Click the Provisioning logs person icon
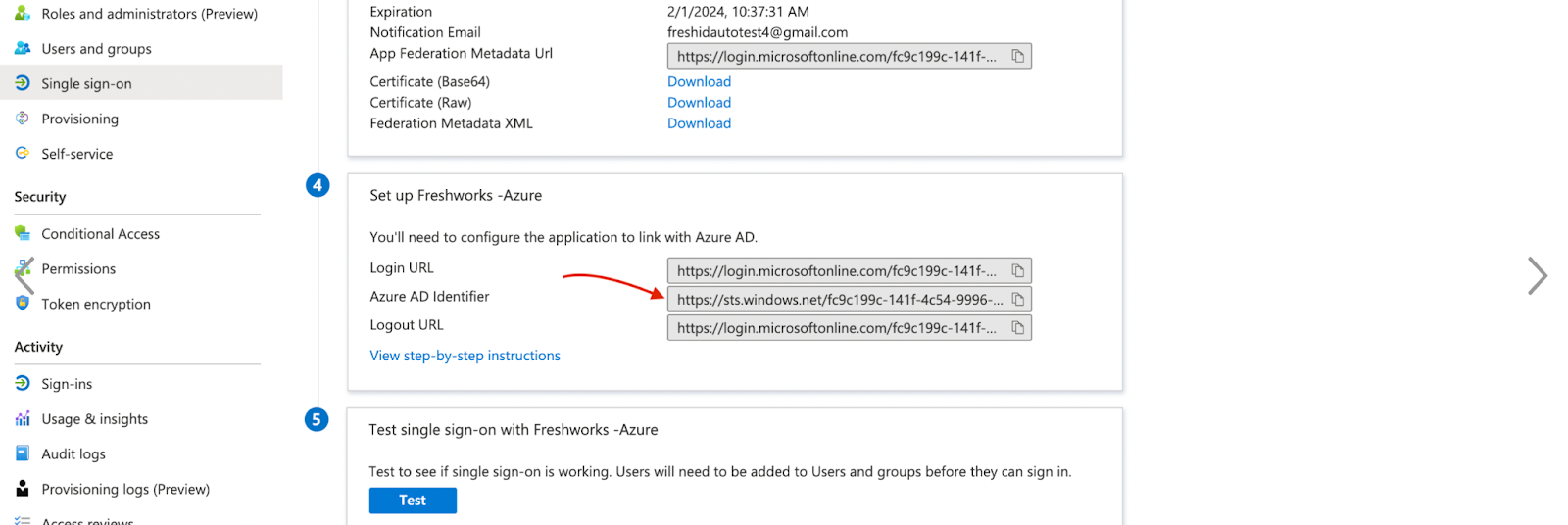1568x525 pixels. tap(23, 489)
